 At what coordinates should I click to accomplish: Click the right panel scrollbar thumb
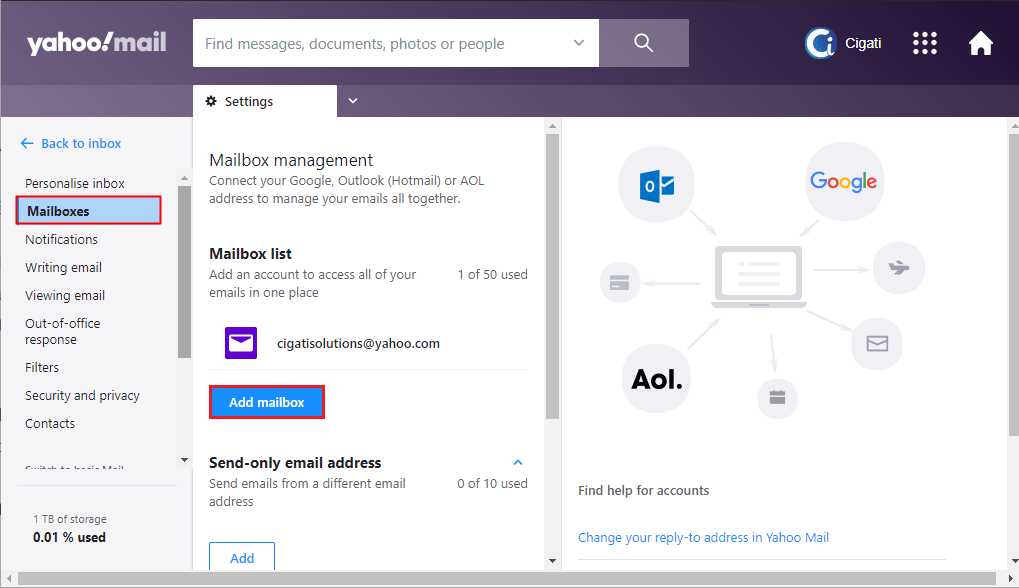pyautogui.click(x=1014, y=285)
